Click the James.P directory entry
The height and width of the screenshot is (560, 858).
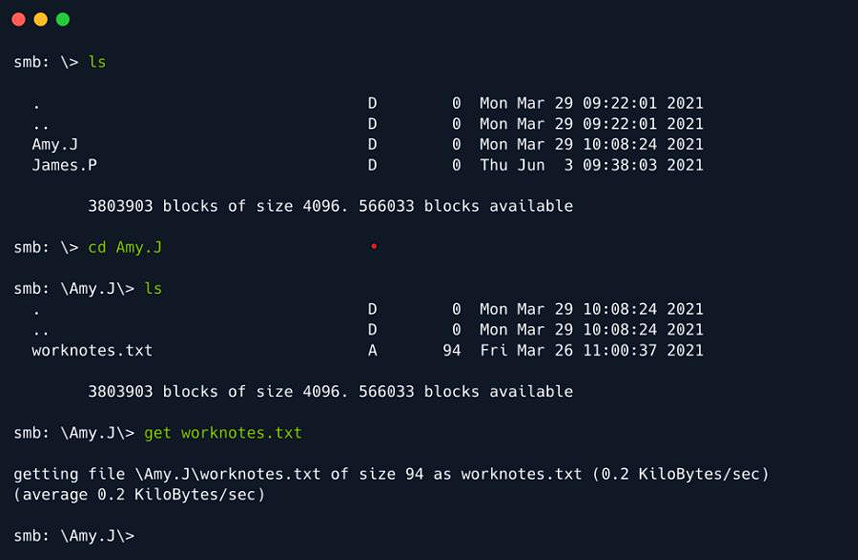(64, 165)
